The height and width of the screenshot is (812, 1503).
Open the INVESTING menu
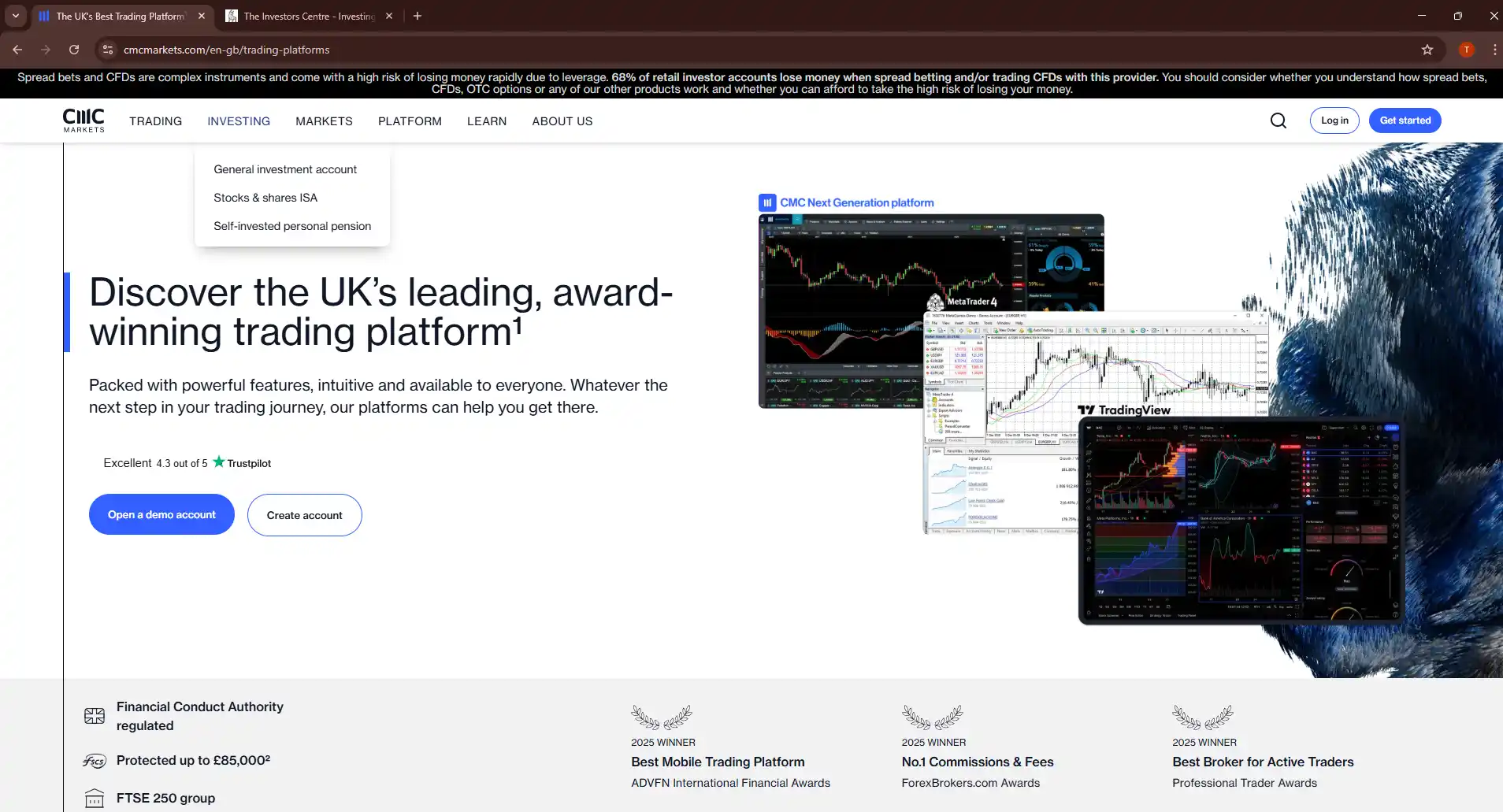click(x=239, y=121)
